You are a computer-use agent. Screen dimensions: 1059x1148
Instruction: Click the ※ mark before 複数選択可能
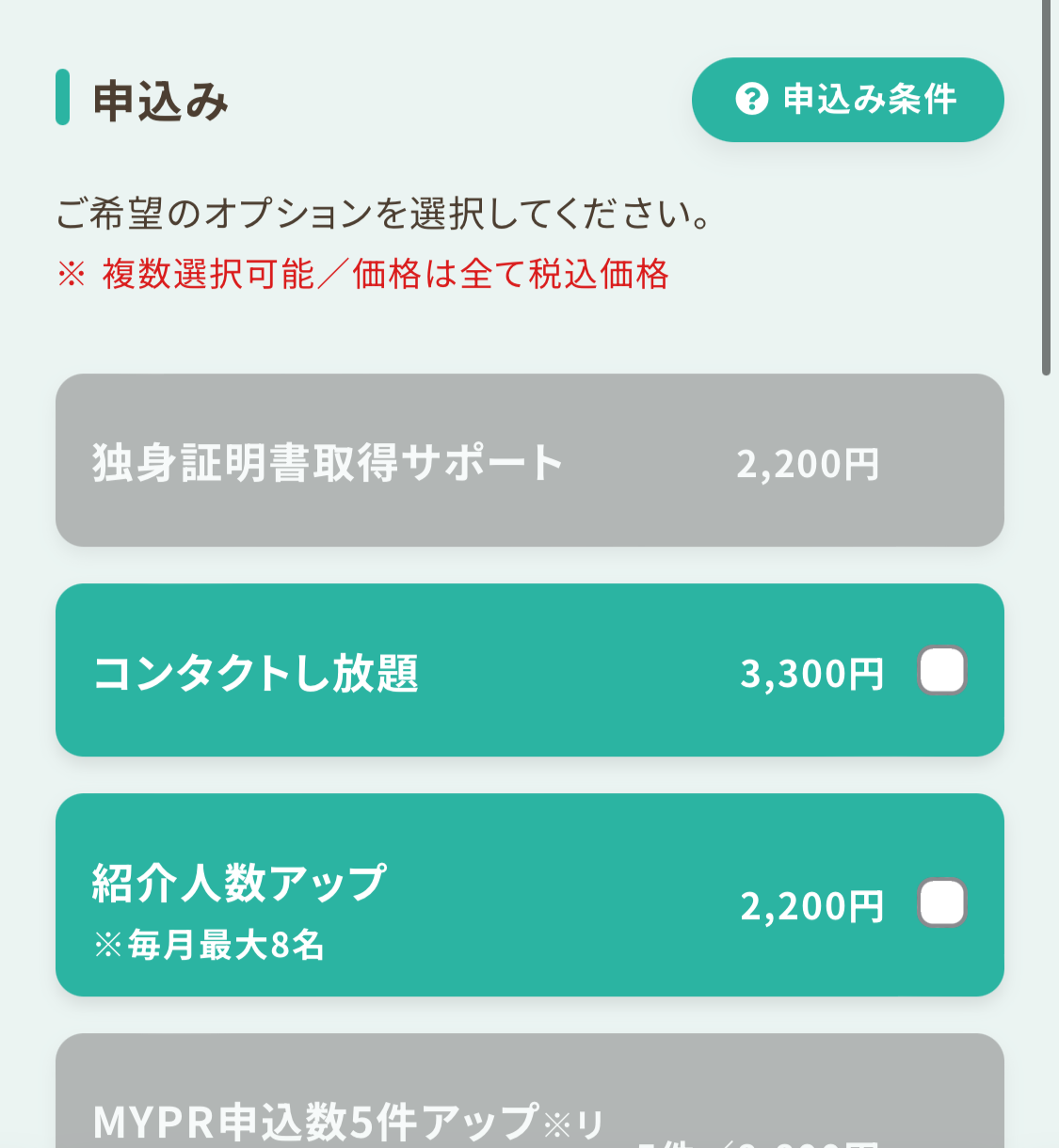[x=72, y=275]
